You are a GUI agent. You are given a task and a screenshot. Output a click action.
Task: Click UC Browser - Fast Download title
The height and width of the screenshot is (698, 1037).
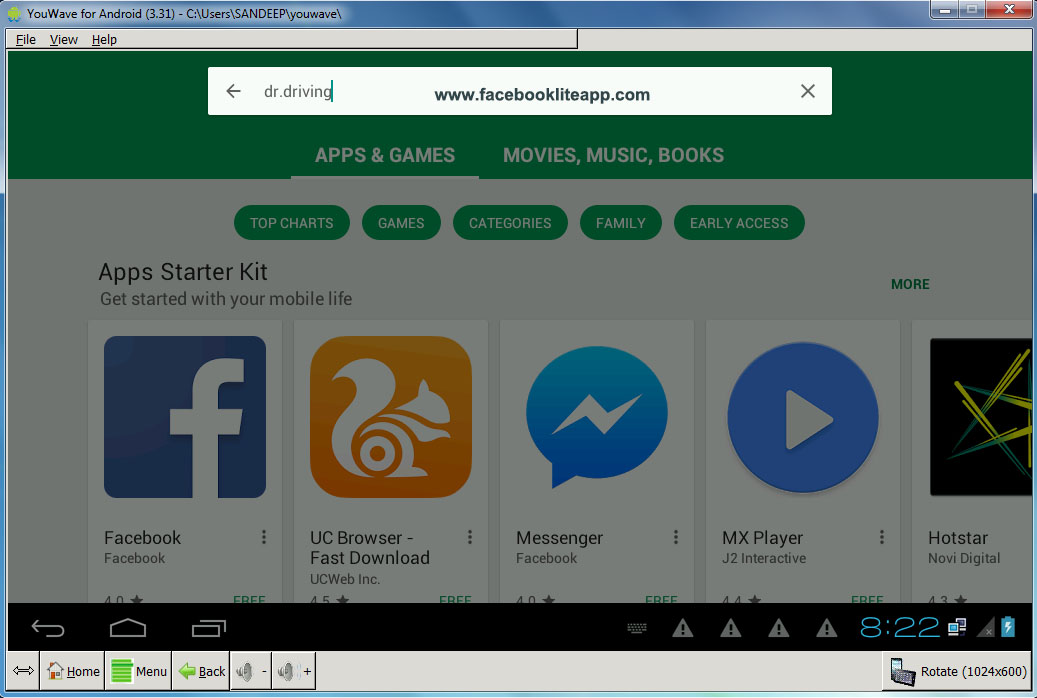tap(370, 548)
